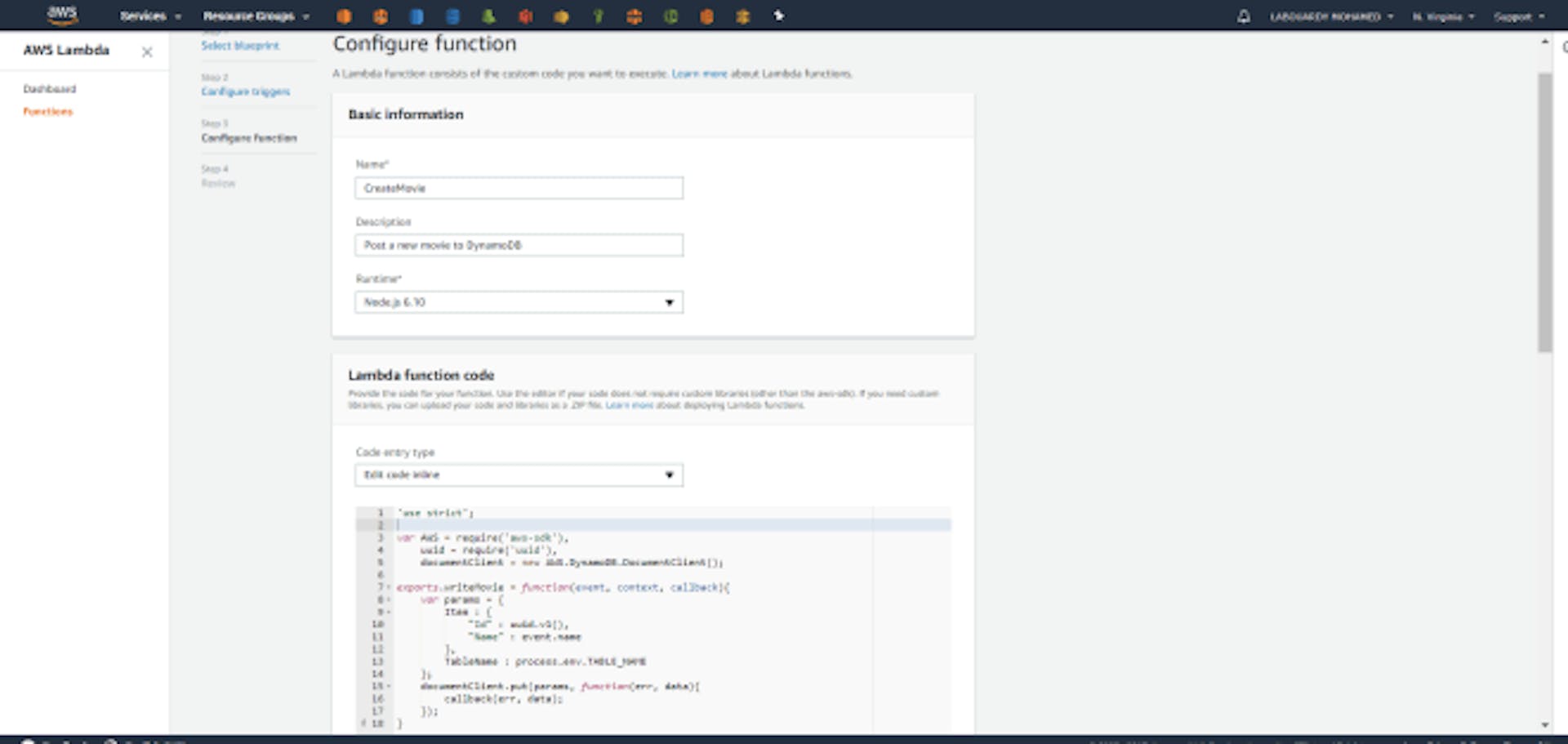Select Functions in Lambda sidebar

47,111
